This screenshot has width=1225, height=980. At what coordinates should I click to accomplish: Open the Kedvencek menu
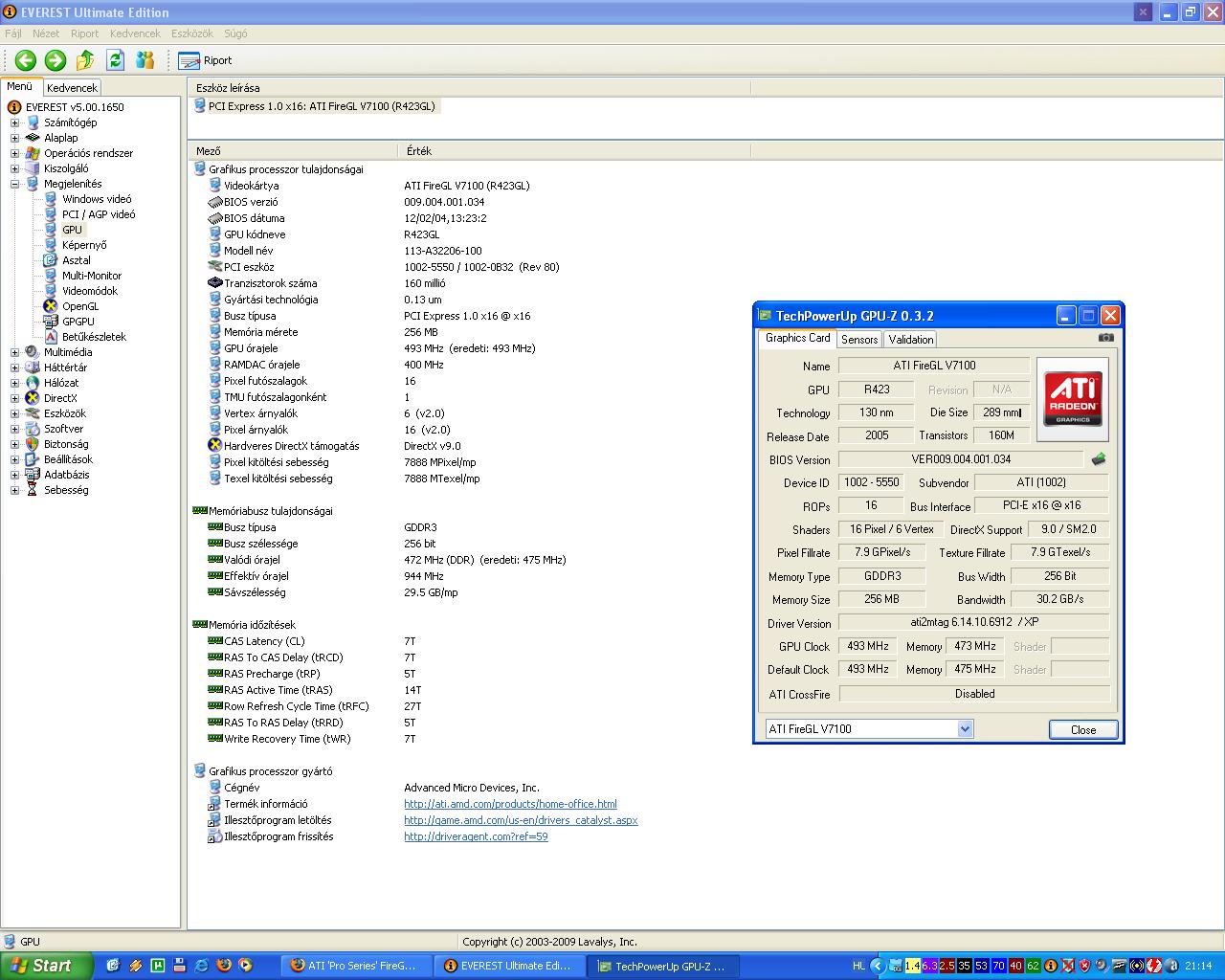(135, 33)
